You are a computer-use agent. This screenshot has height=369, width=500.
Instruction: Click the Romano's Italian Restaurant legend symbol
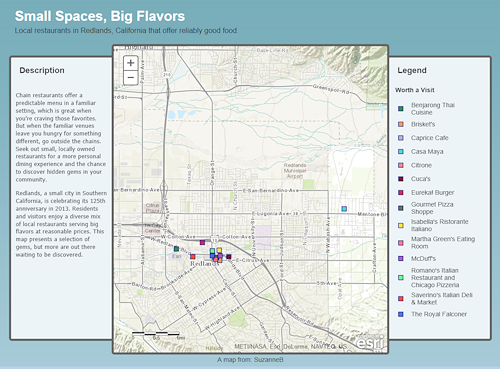(x=401, y=278)
